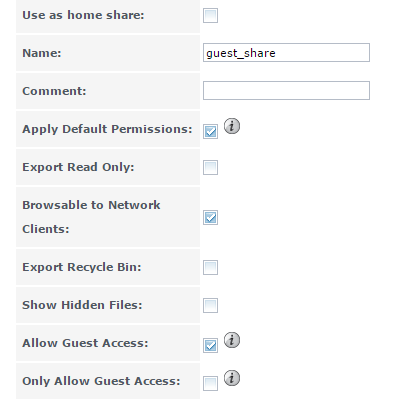Enable the Use as home share checkbox

tap(210, 16)
